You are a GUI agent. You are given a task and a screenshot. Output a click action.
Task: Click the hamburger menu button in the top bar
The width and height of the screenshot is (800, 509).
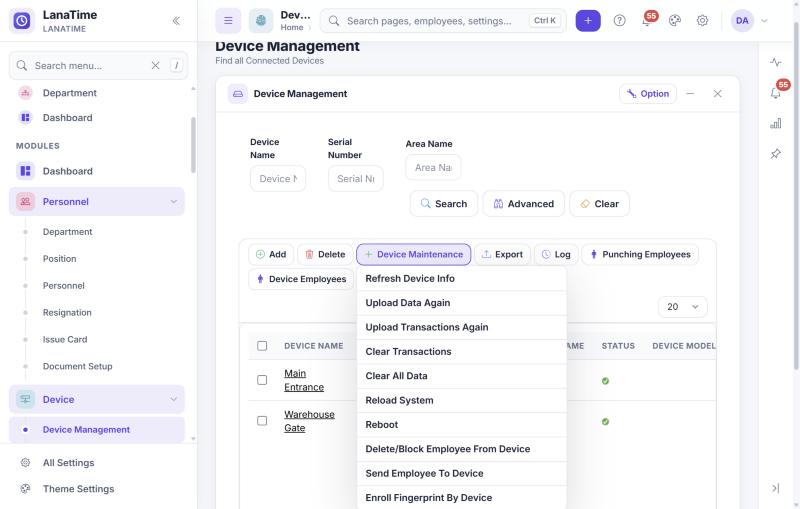click(228, 20)
